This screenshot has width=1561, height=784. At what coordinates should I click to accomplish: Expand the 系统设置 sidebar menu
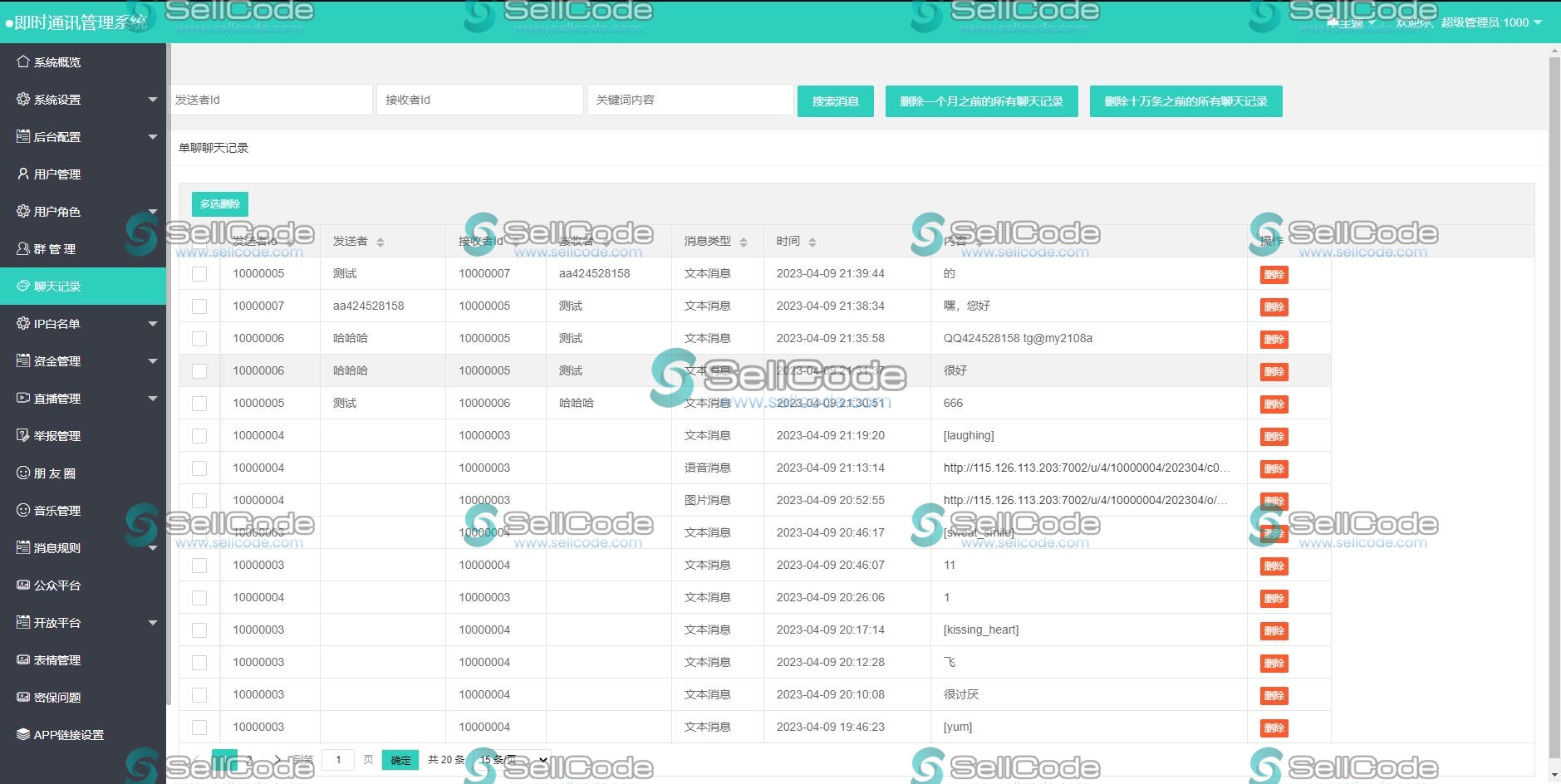point(83,99)
